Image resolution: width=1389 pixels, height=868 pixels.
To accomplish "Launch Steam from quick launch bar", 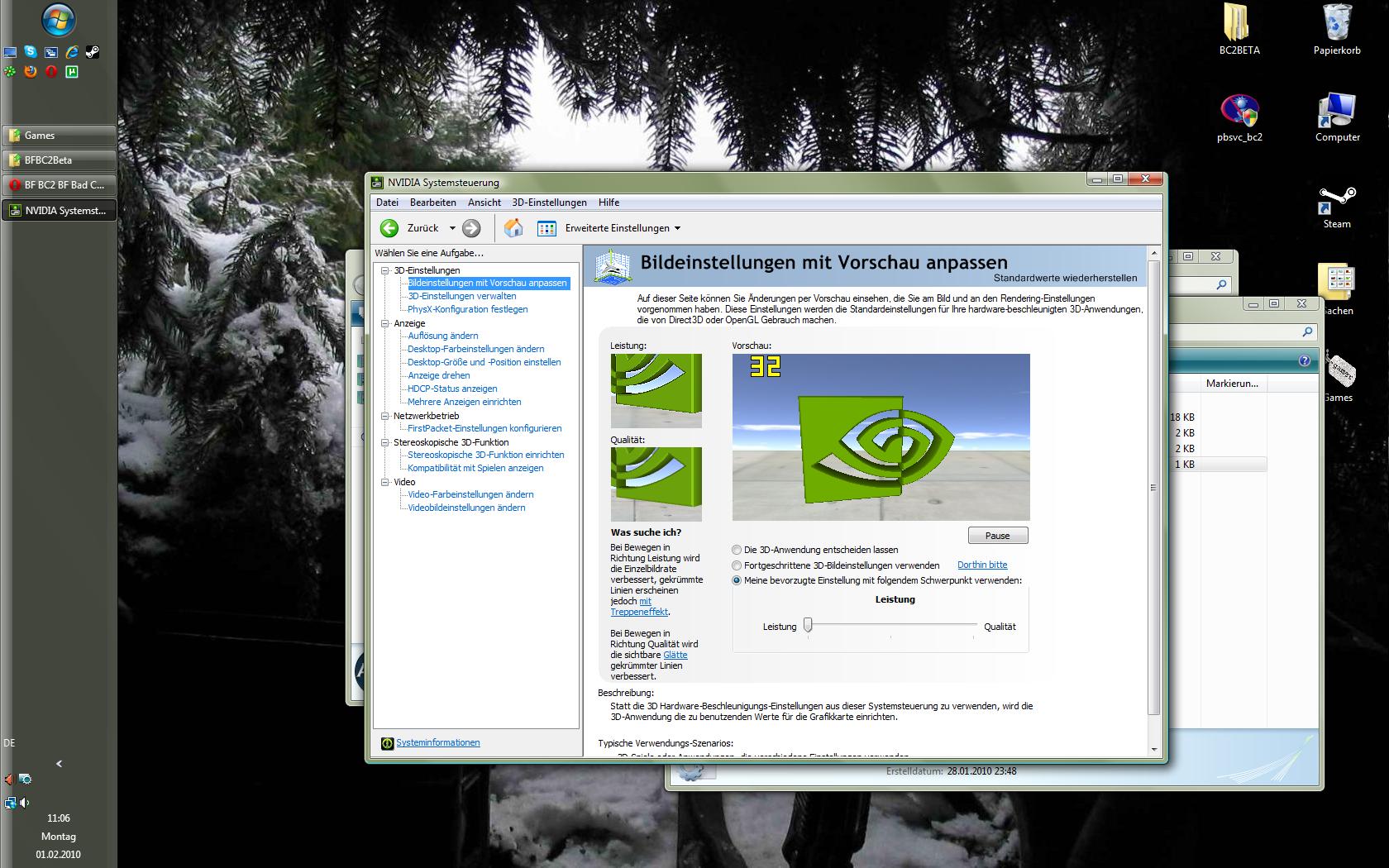I will 93,52.
